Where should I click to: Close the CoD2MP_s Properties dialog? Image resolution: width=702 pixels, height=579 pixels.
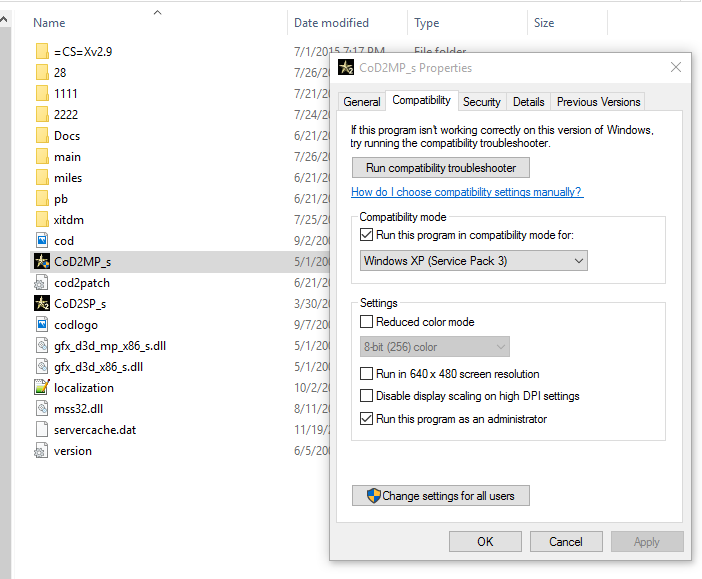click(x=676, y=67)
